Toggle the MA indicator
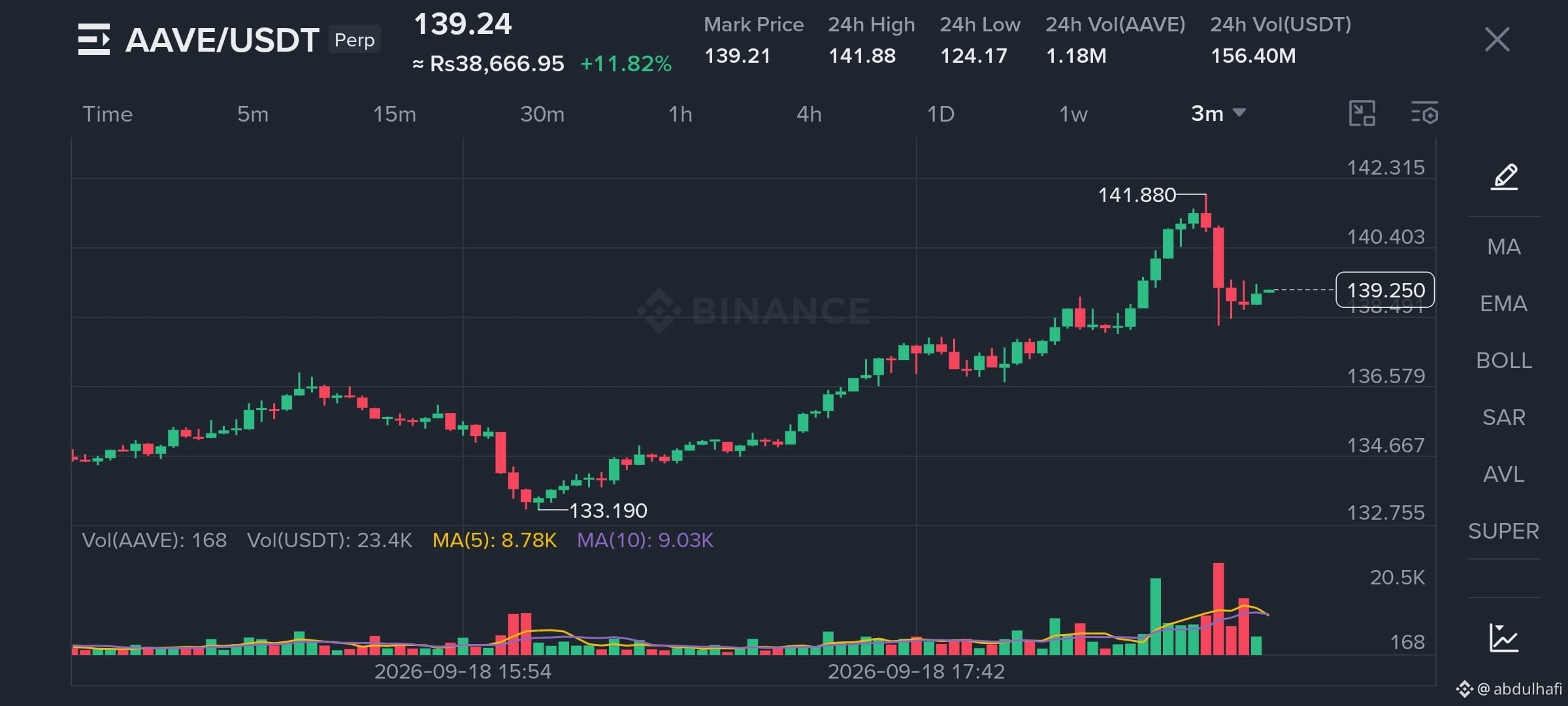This screenshot has width=1568, height=706. pos(1504,246)
